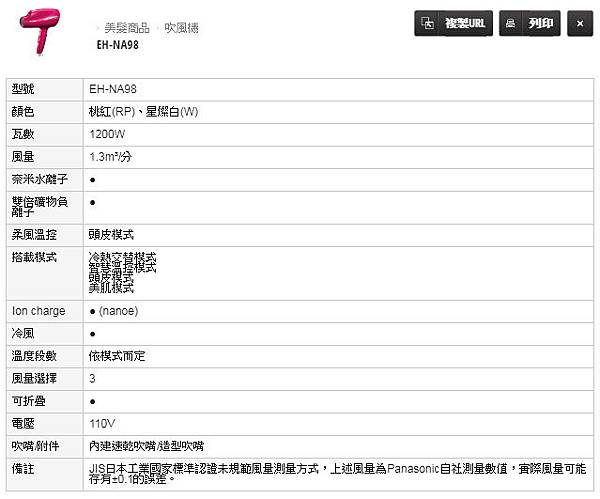Select the 奈米水離子 row label
Screen dimensions: 600x499
point(40,179)
